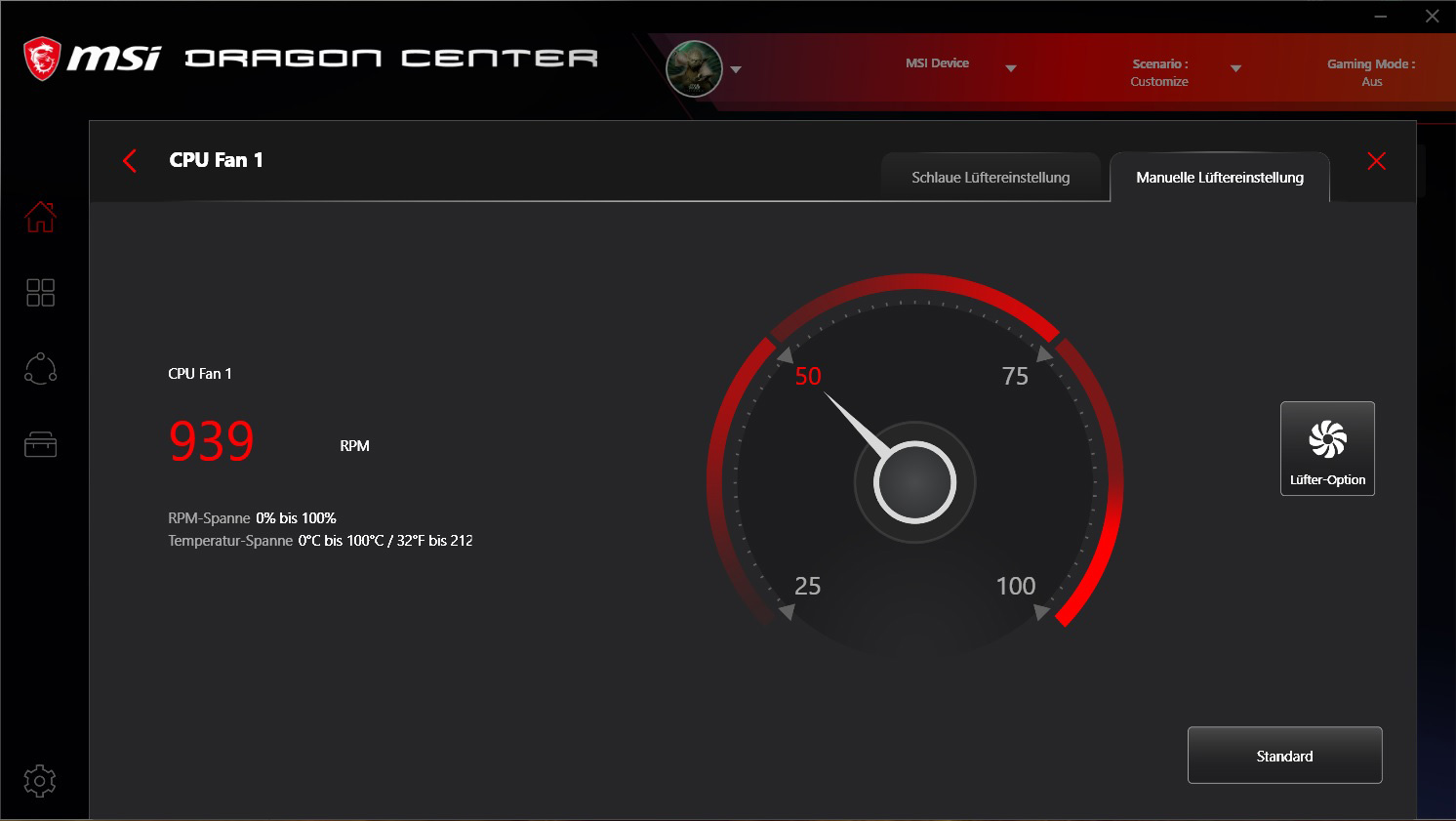Set fan dial to 100 percent marker

tap(1015, 586)
